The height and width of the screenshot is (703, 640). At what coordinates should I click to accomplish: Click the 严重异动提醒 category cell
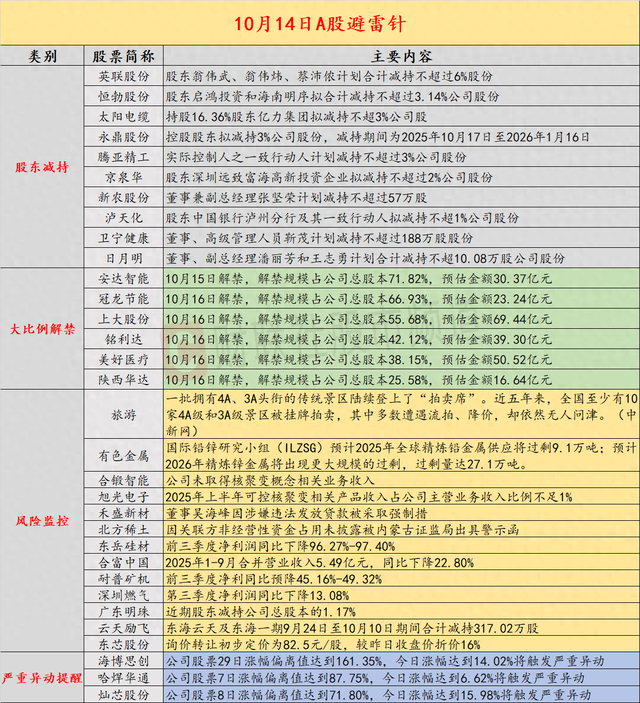pyautogui.click(x=42, y=677)
